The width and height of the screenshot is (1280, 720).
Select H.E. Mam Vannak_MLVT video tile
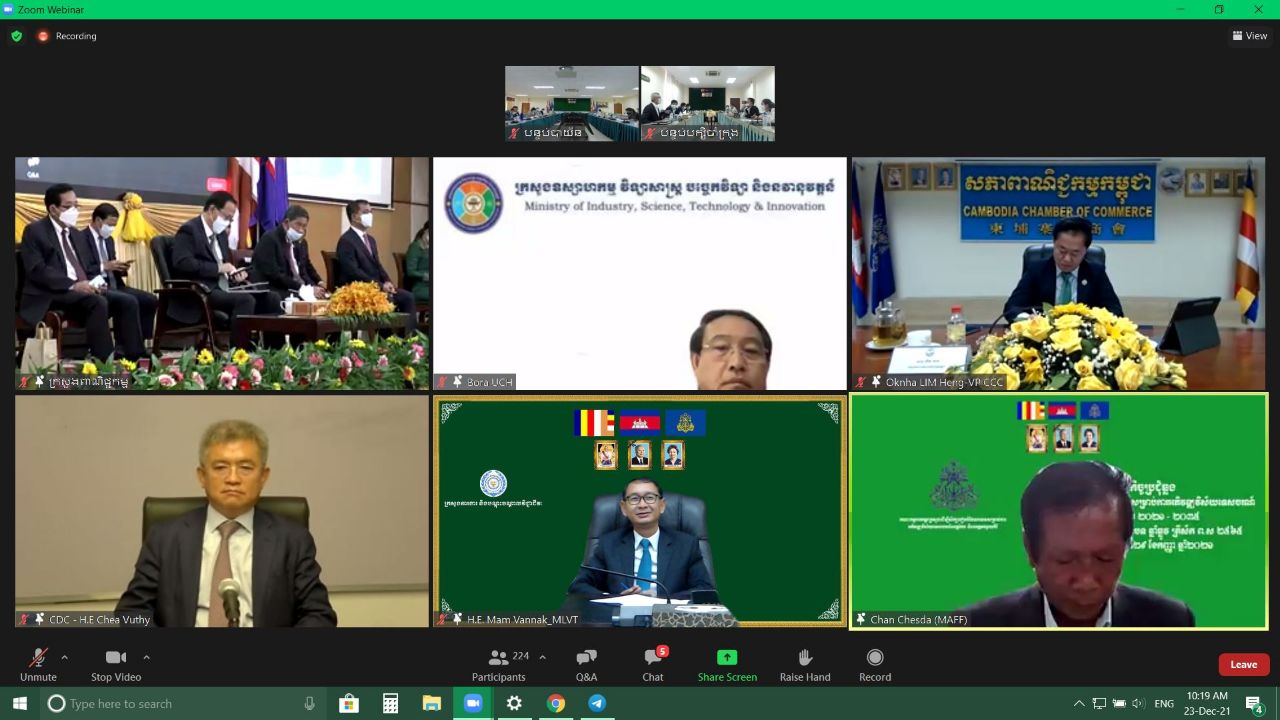(x=640, y=511)
